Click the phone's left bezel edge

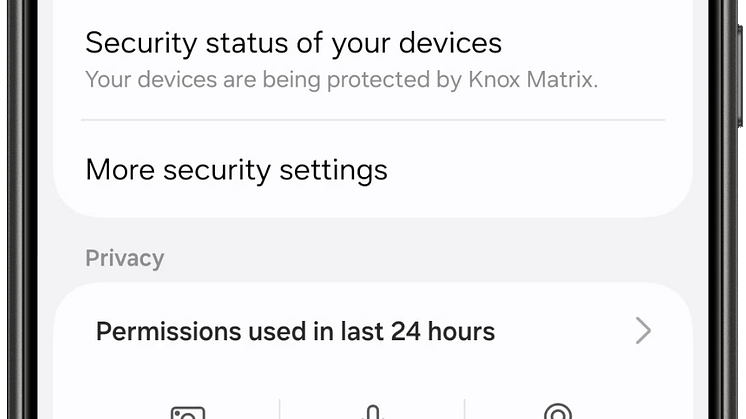pyautogui.click(x=22, y=200)
